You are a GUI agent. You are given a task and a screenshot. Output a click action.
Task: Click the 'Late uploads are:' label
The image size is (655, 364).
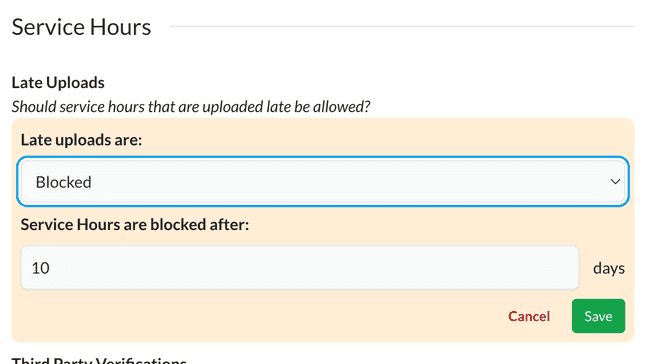click(81, 140)
